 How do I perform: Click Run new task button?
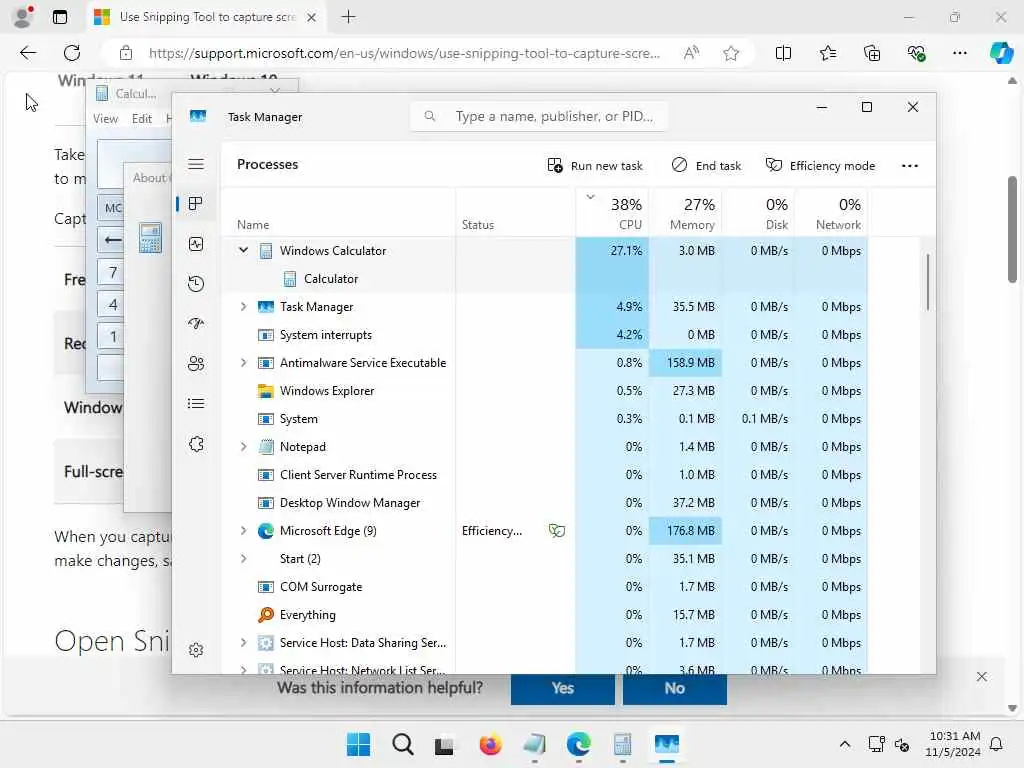coord(595,166)
